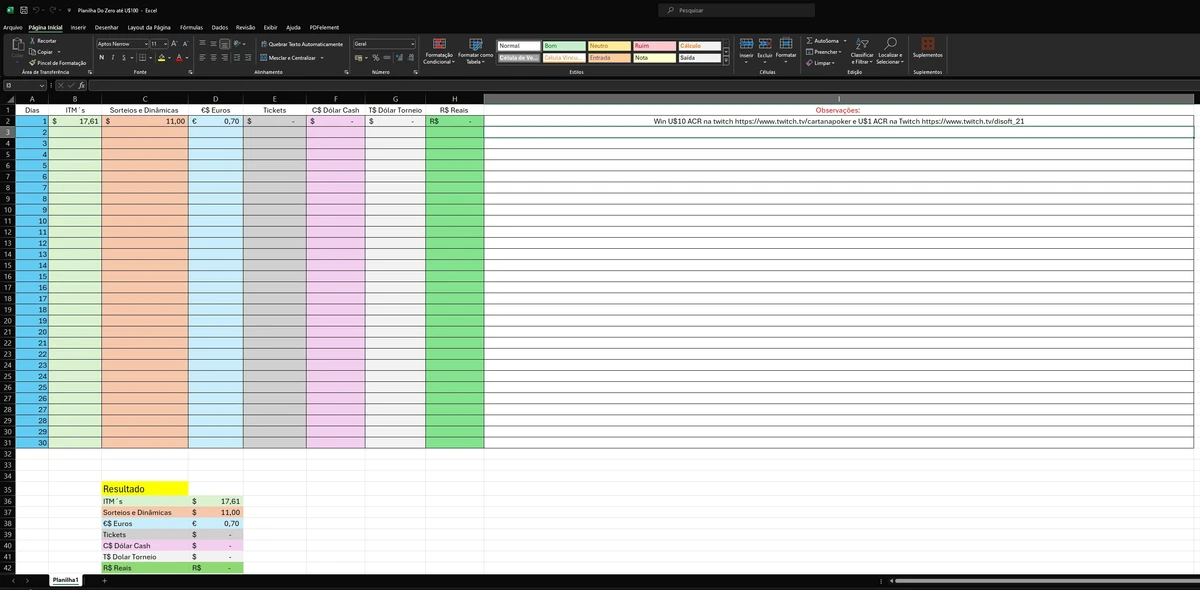Click the insert function fx icon
The height and width of the screenshot is (590, 1200).
(82, 85)
